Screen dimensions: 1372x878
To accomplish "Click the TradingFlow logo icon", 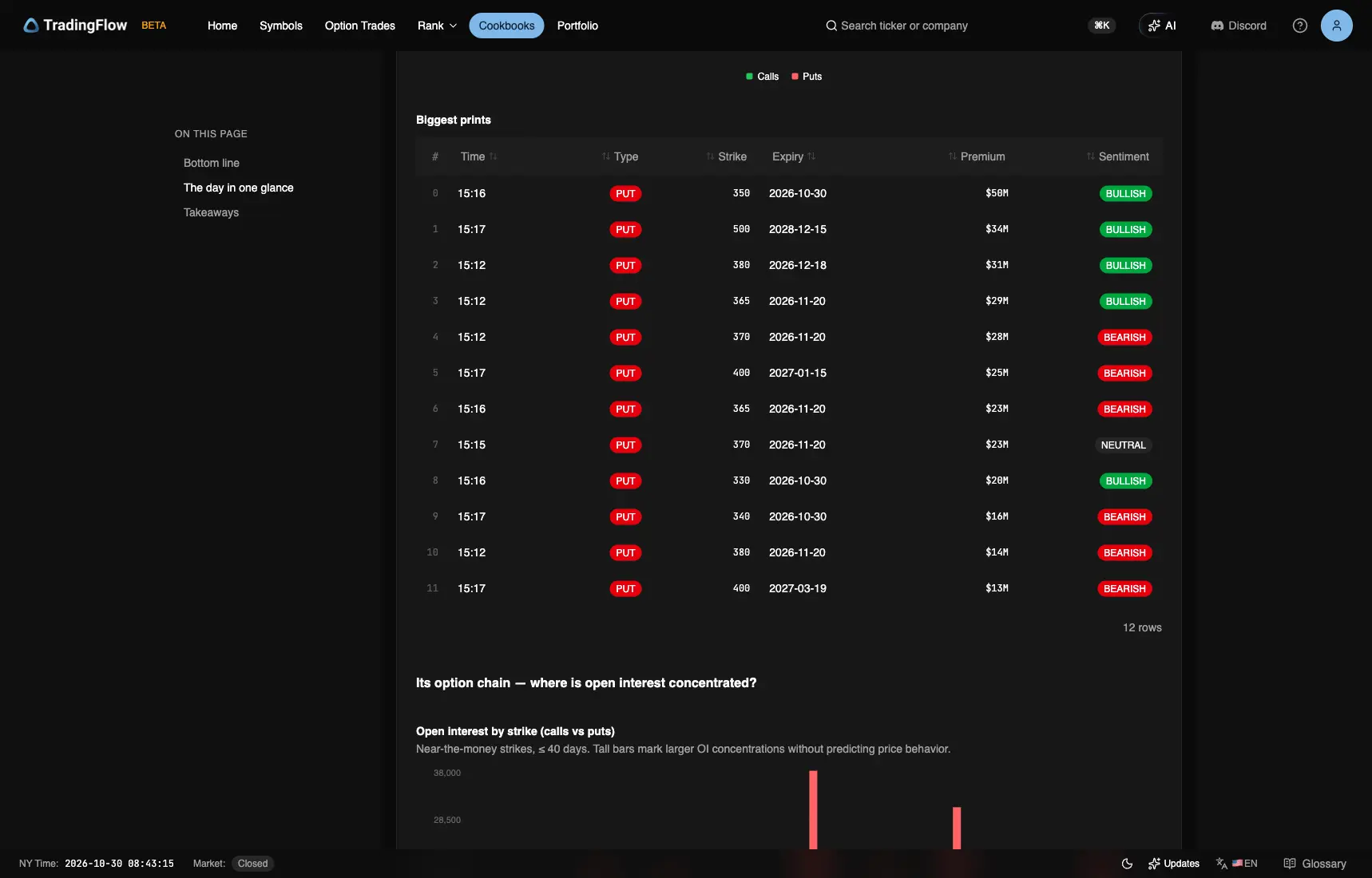I will [31, 26].
